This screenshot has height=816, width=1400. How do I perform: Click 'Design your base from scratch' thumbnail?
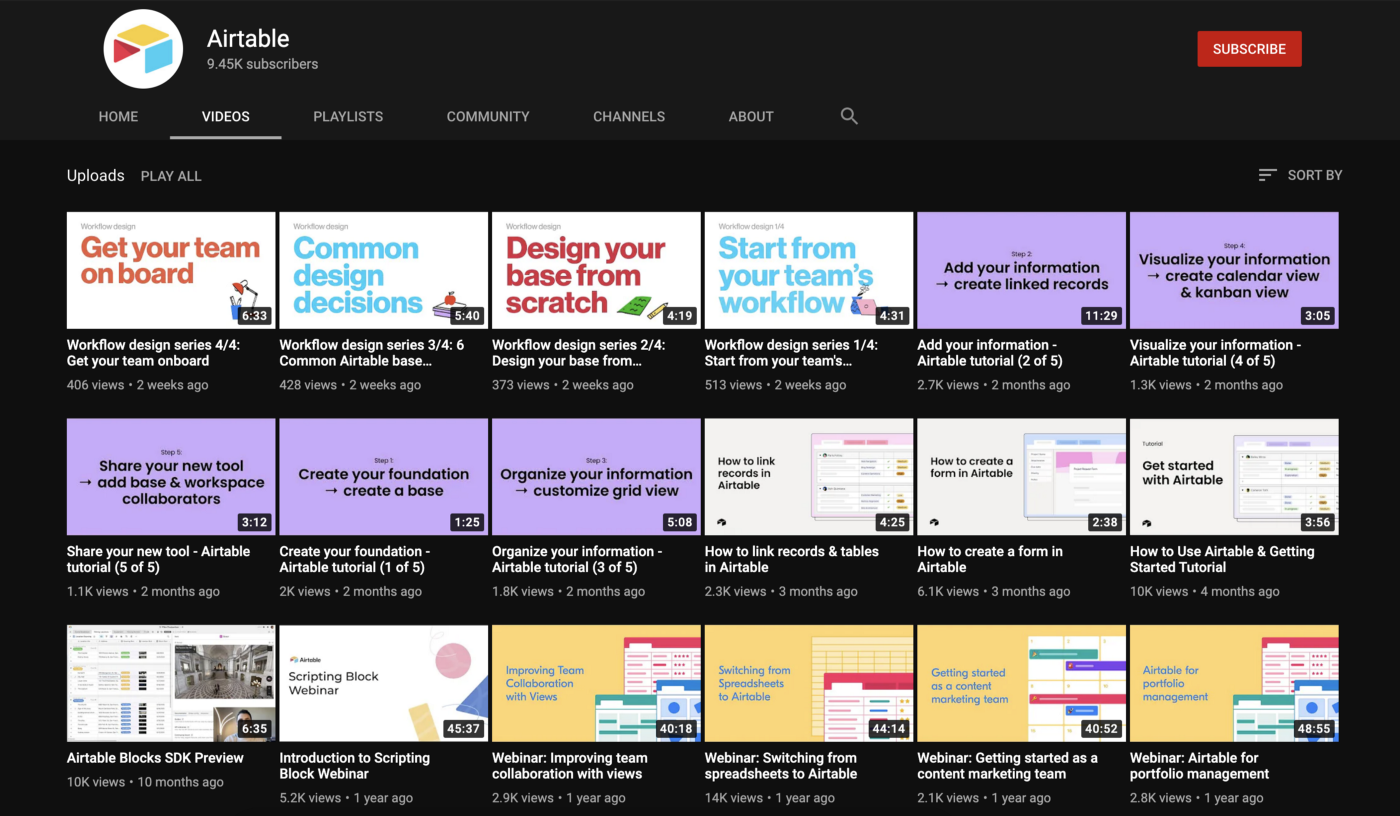pyautogui.click(x=596, y=270)
